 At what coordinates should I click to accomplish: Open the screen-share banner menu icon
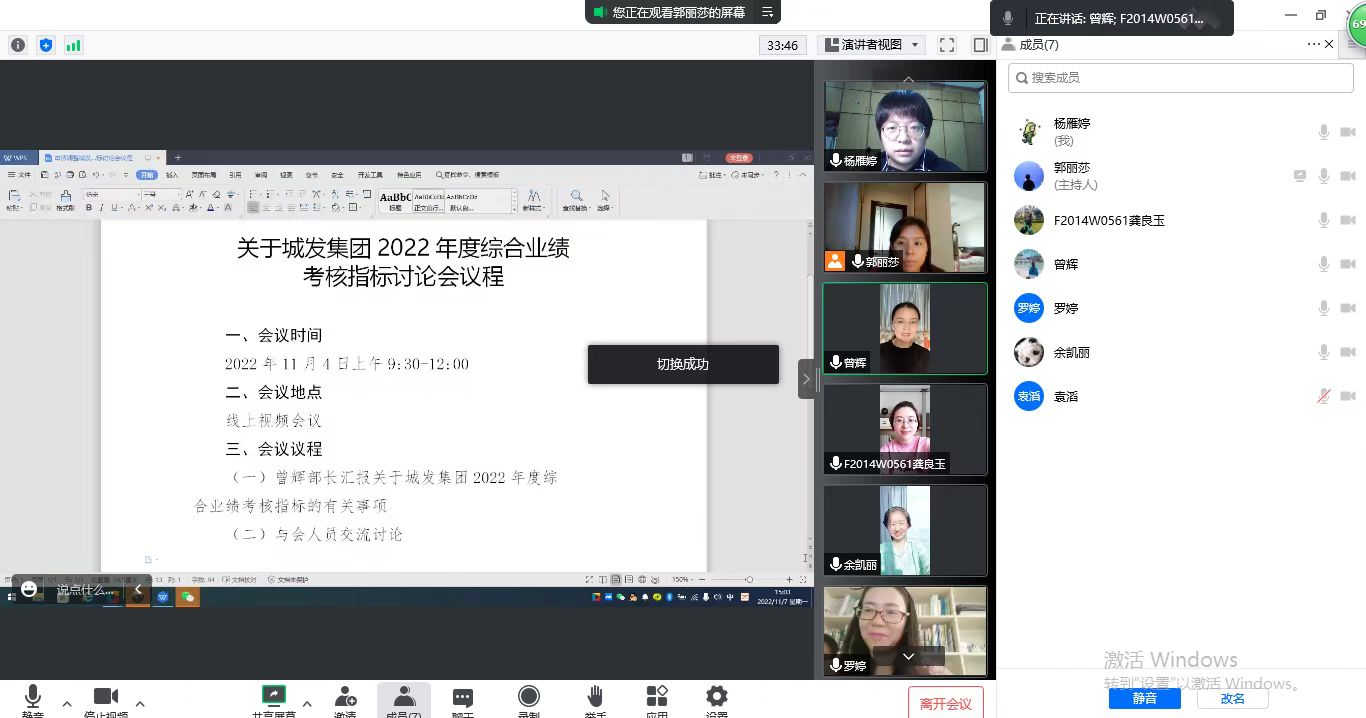click(767, 12)
